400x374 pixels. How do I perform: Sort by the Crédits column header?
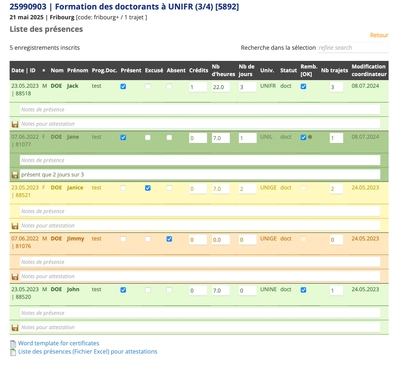pos(199,70)
